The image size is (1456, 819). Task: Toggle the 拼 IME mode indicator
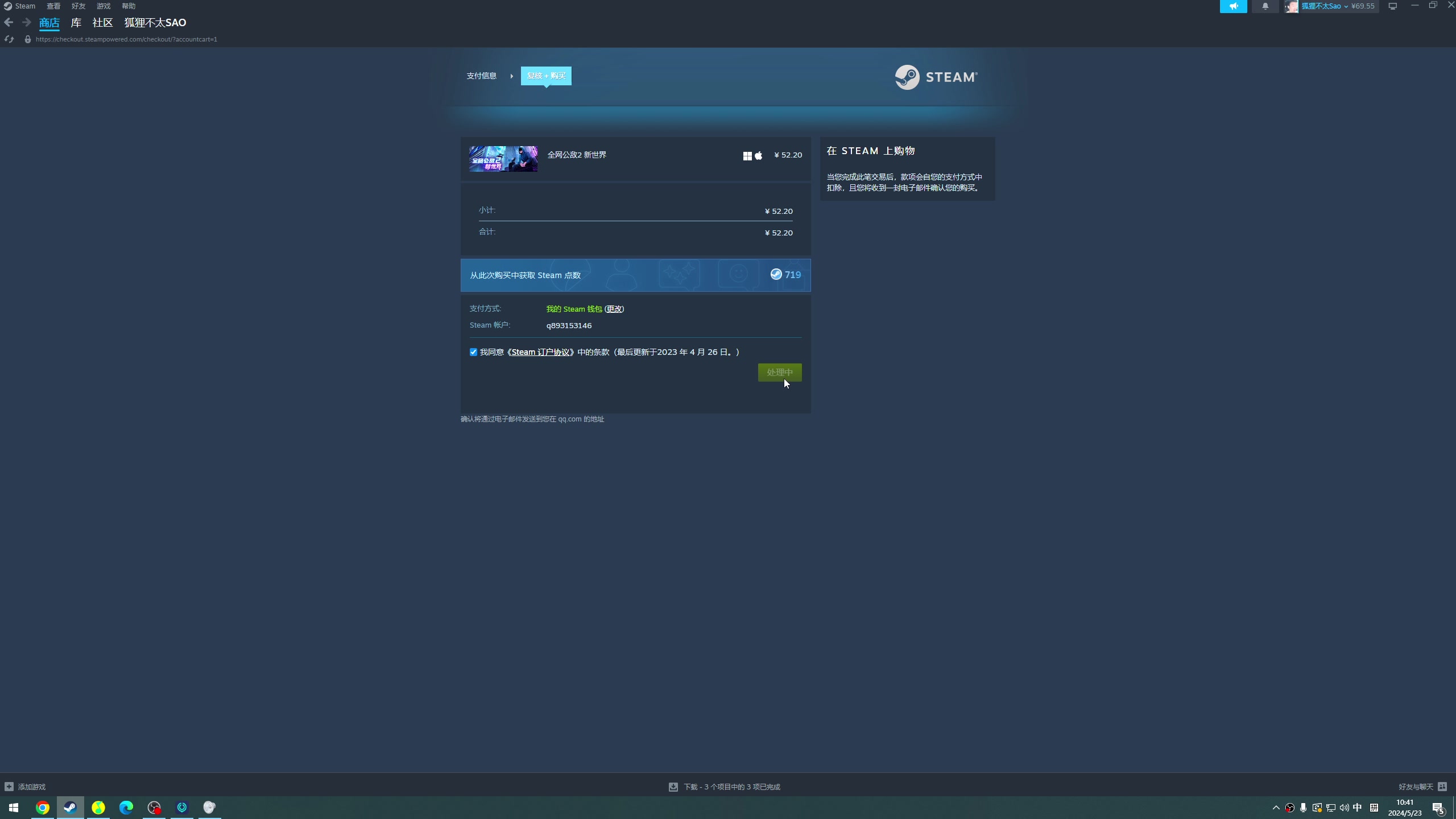1374,808
